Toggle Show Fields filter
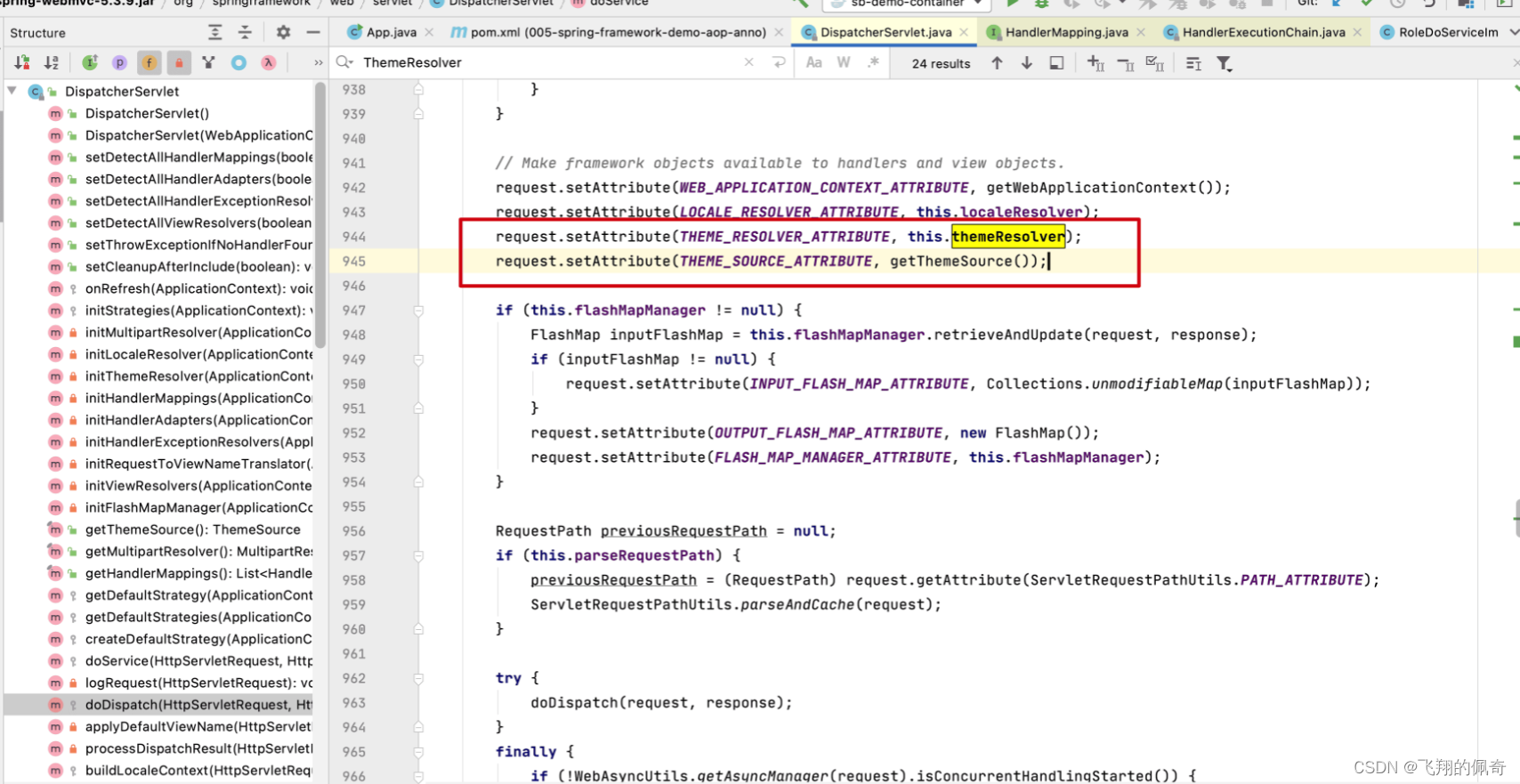 coord(150,62)
